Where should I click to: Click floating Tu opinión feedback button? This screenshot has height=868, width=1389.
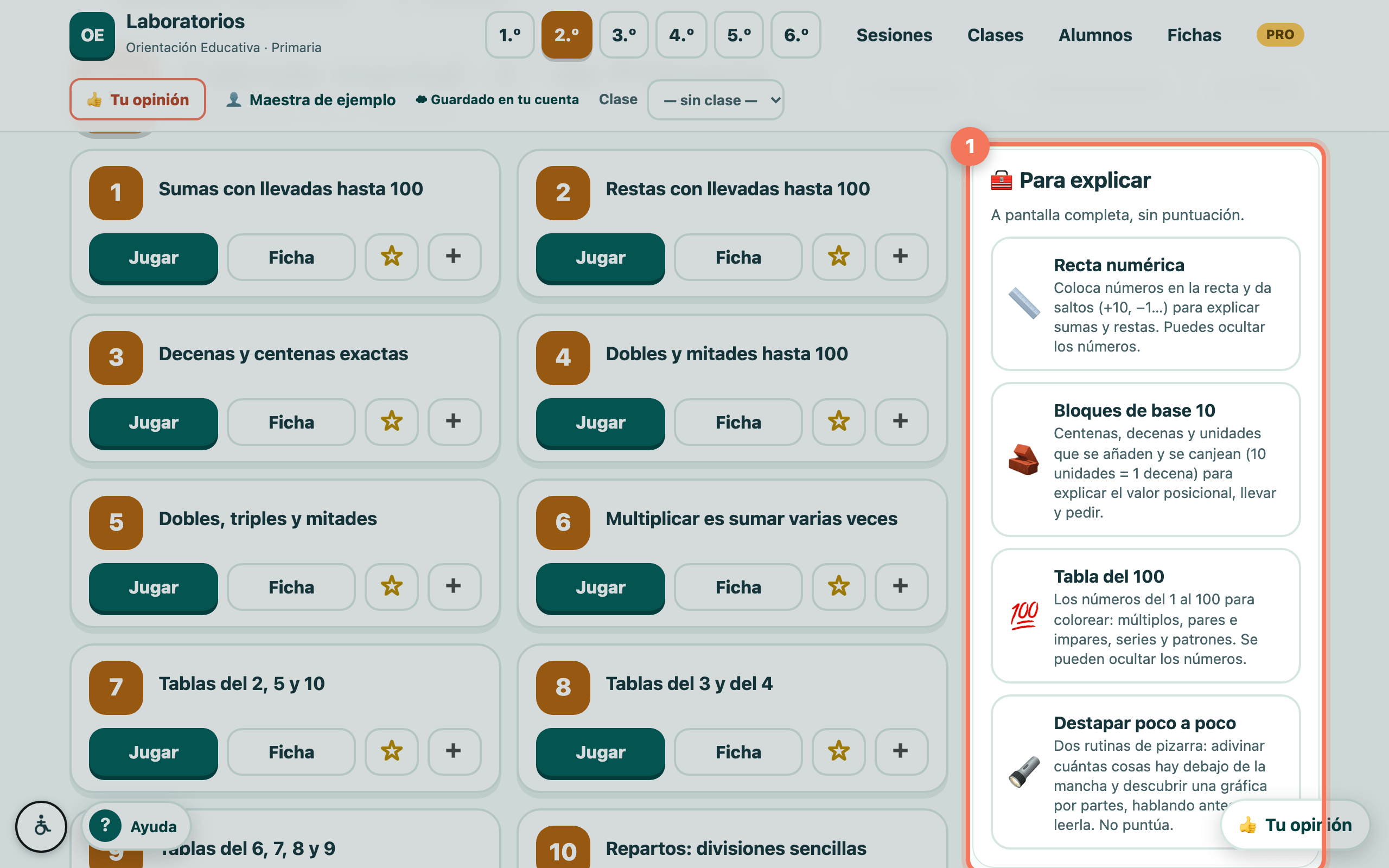pyautogui.click(x=1296, y=825)
